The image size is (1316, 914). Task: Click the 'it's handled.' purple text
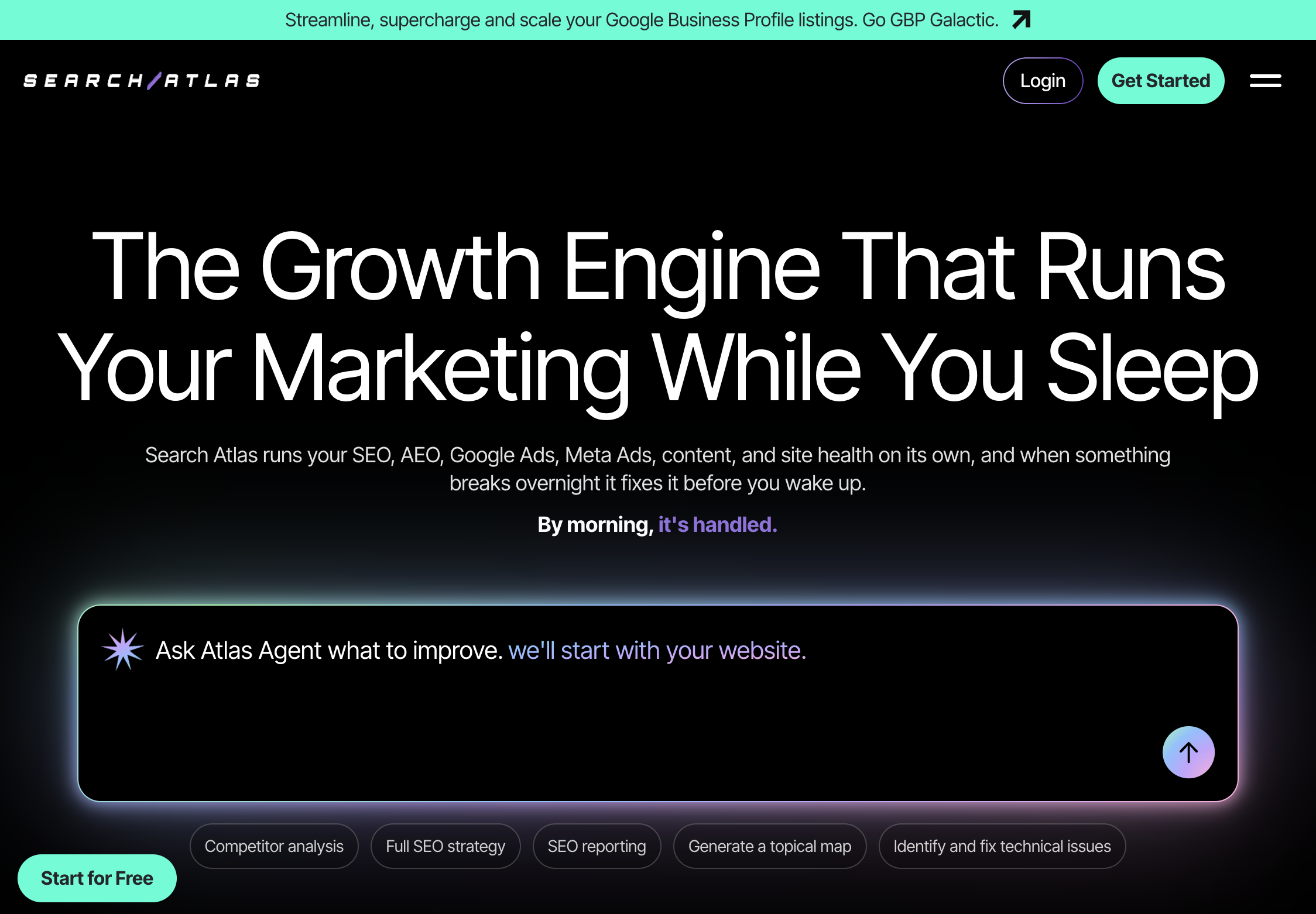[718, 525]
